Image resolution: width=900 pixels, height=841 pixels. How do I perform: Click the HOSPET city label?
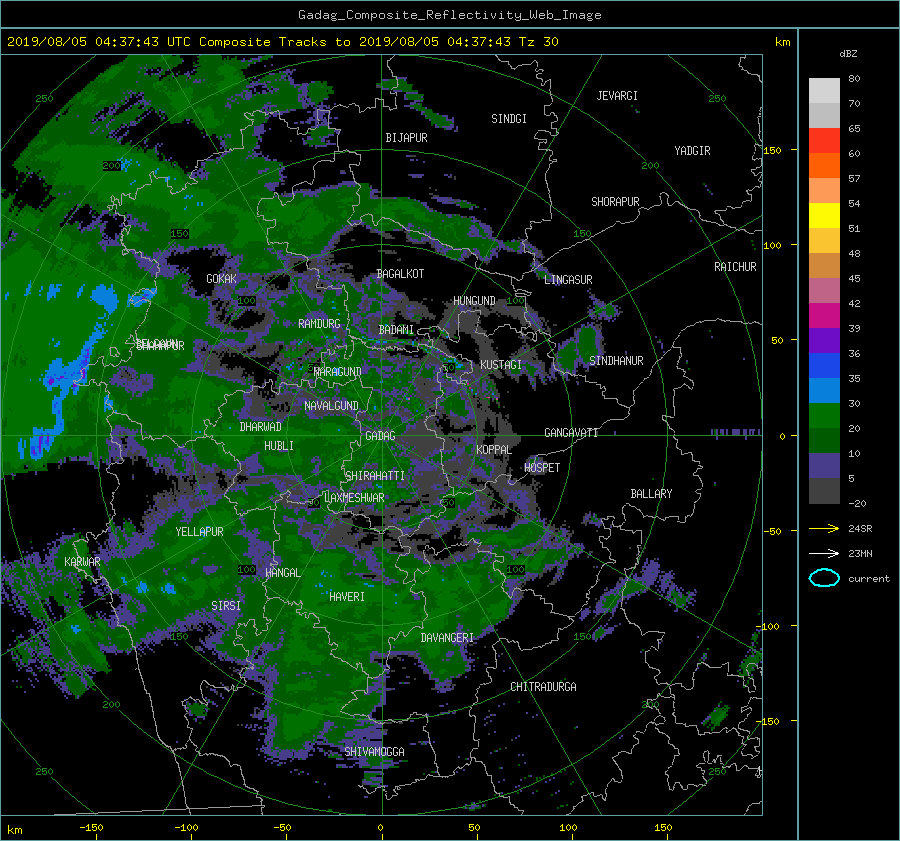(x=542, y=468)
